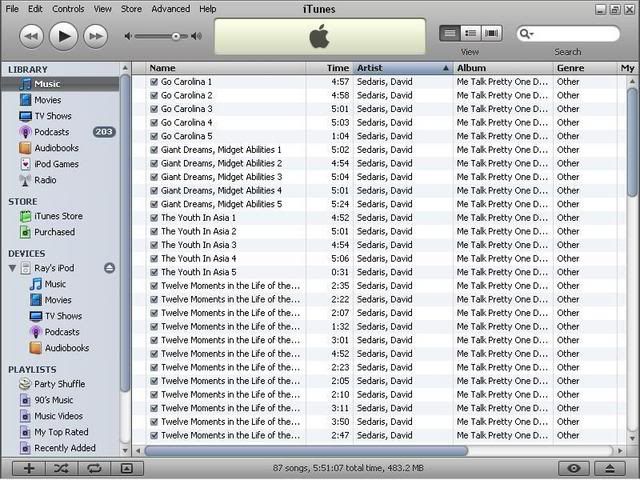640x480 pixels.
Task: Switch to list view
Action: pyautogui.click(x=450, y=33)
